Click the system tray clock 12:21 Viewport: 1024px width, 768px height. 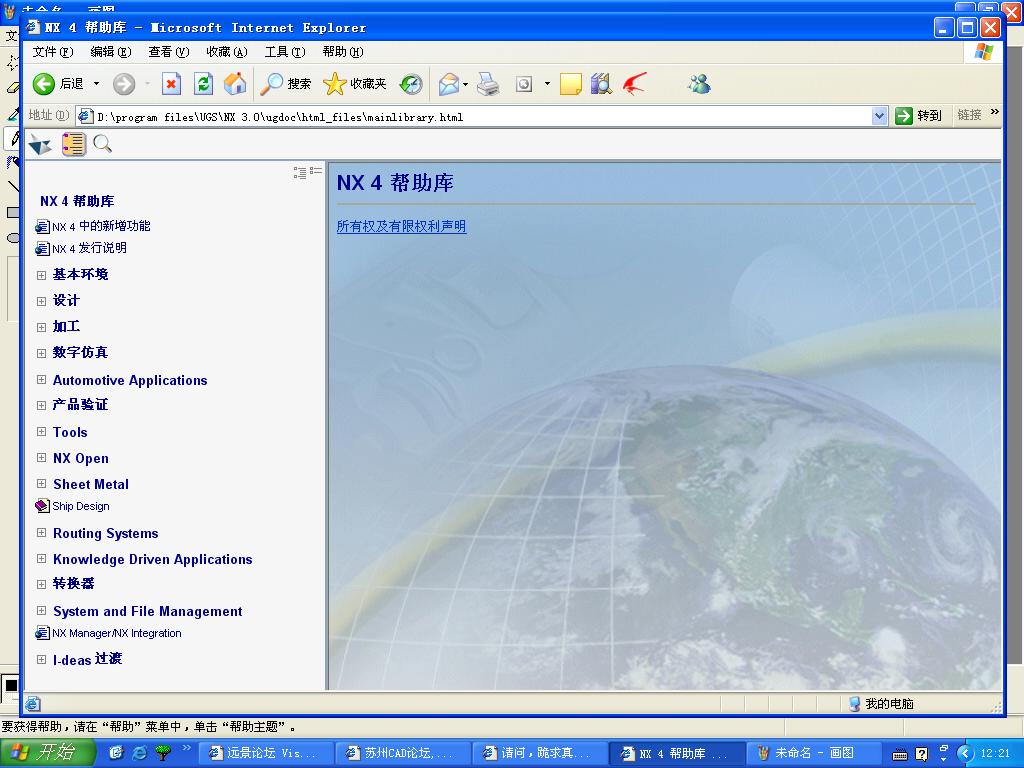pyautogui.click(x=995, y=753)
